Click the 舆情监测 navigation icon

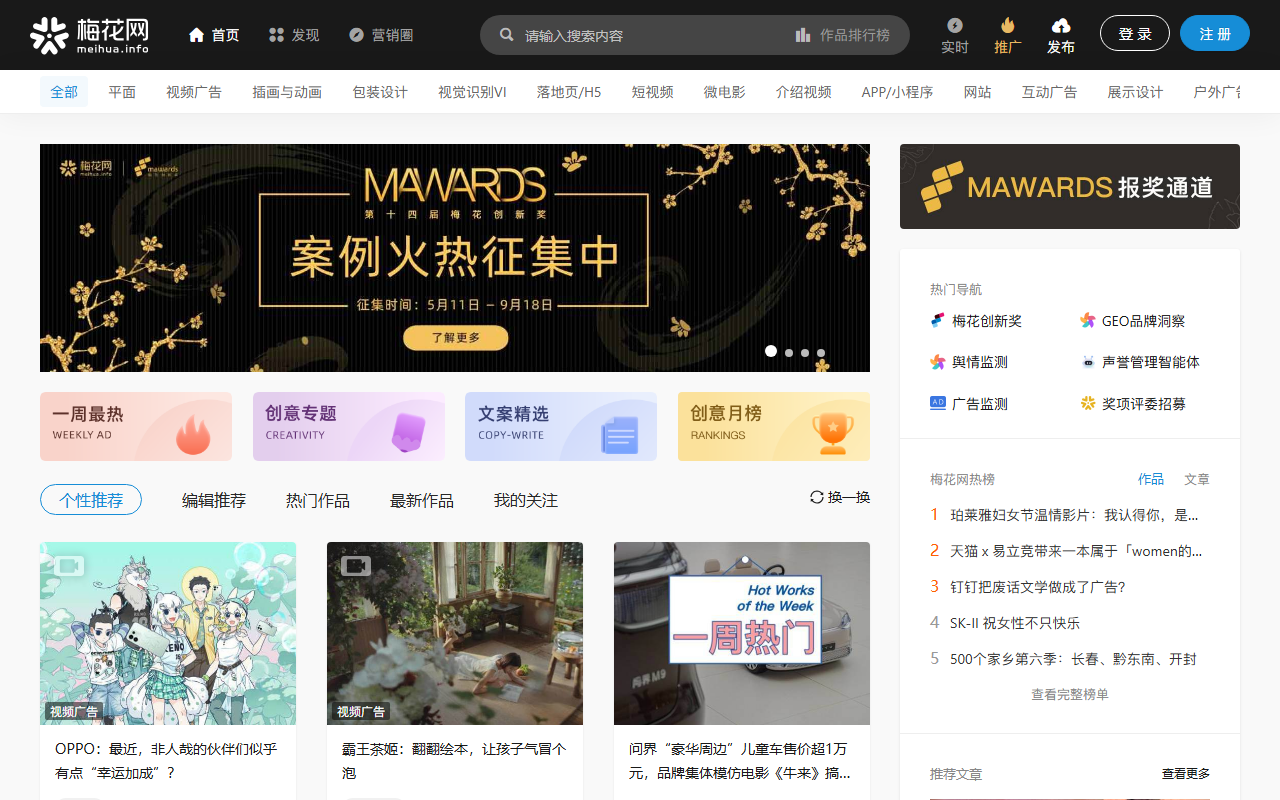click(937, 362)
